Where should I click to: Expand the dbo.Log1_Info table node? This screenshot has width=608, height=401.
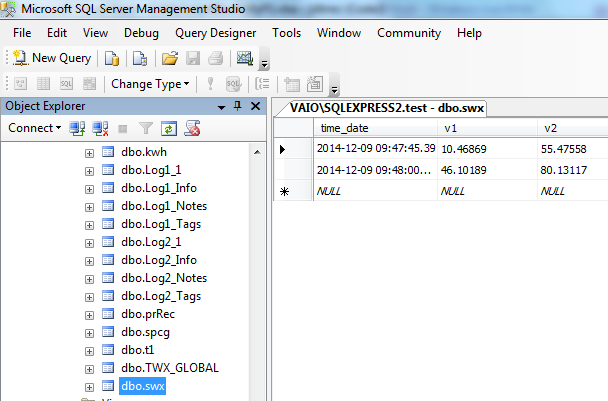click(90, 189)
